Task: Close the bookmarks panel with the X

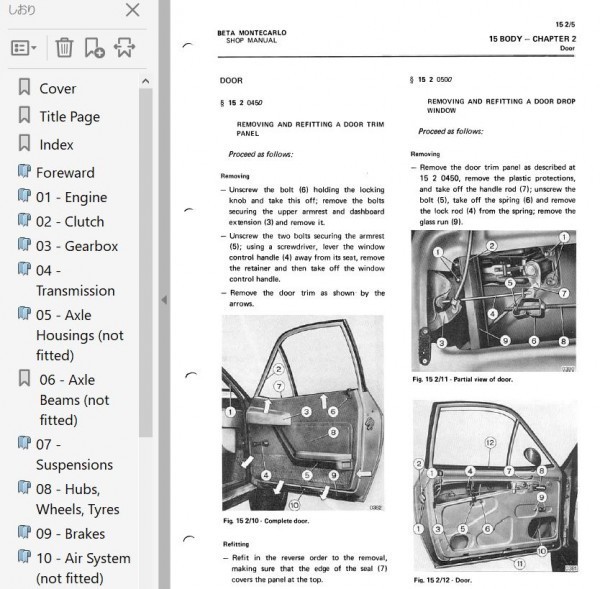Action: point(132,10)
